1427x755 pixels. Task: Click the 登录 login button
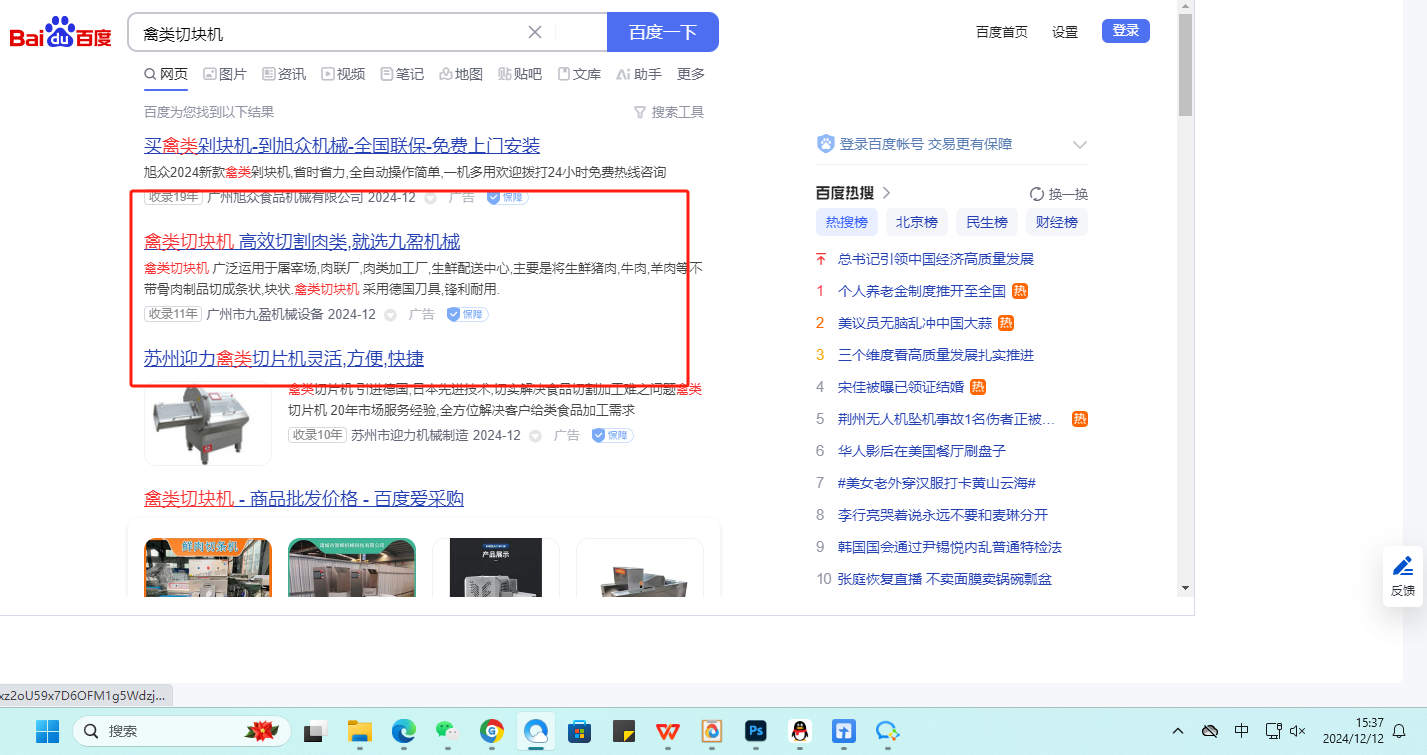tap(1125, 31)
